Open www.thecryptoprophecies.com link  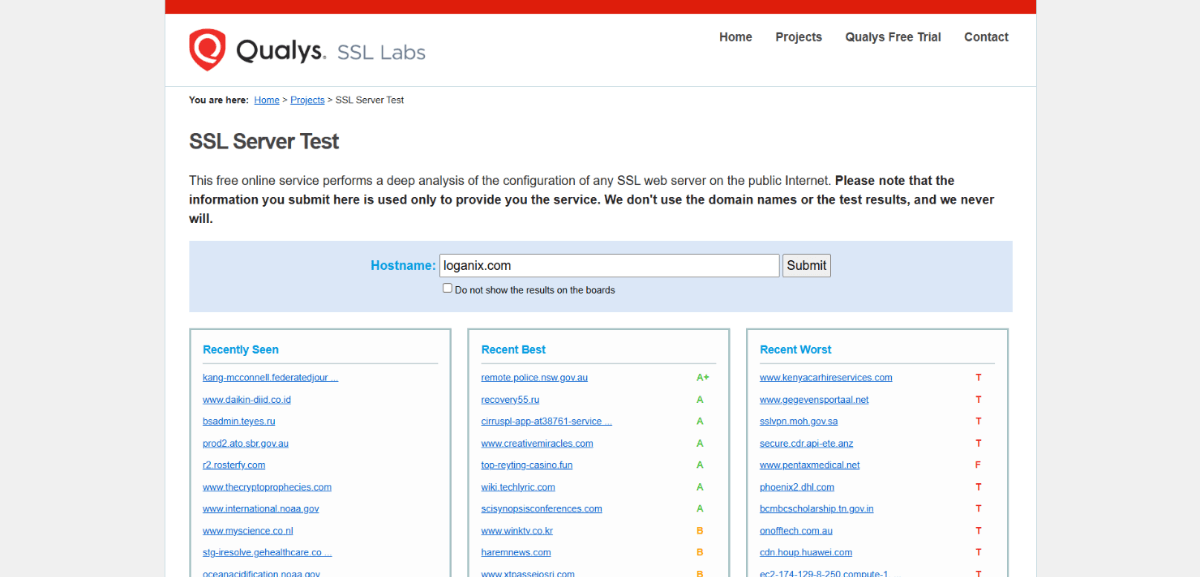click(267, 488)
